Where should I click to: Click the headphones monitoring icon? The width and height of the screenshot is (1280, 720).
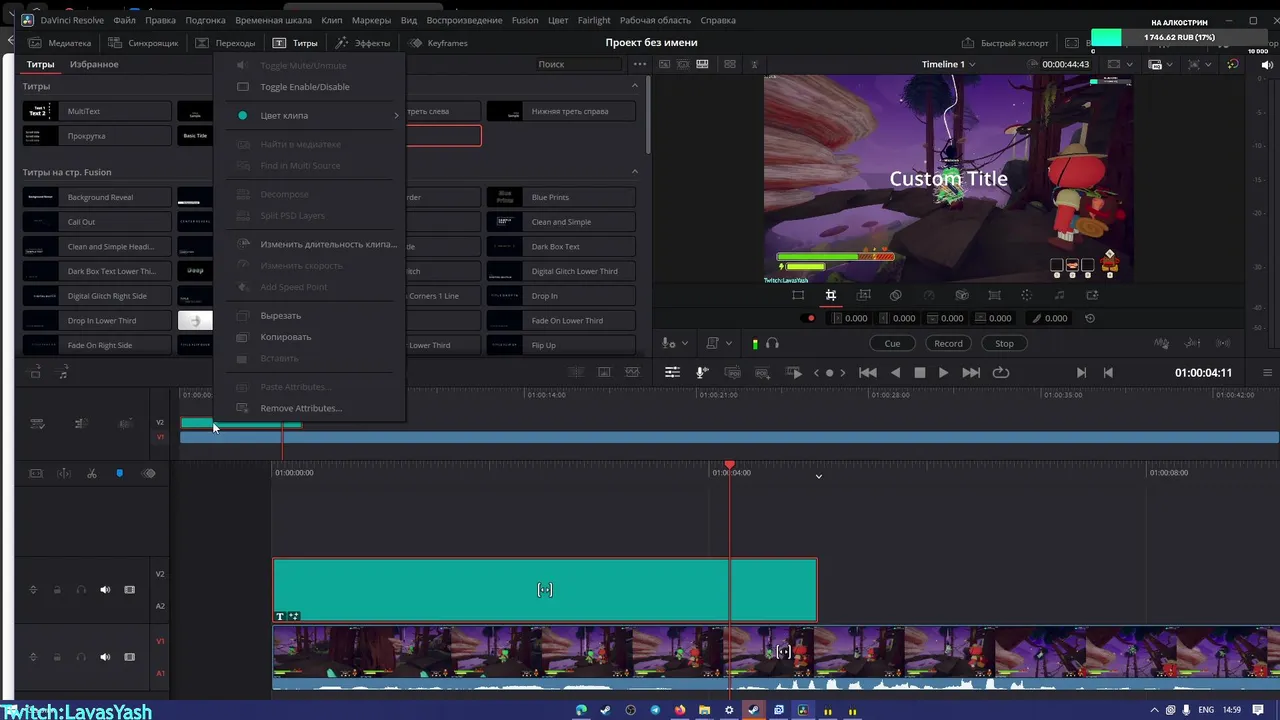point(772,343)
